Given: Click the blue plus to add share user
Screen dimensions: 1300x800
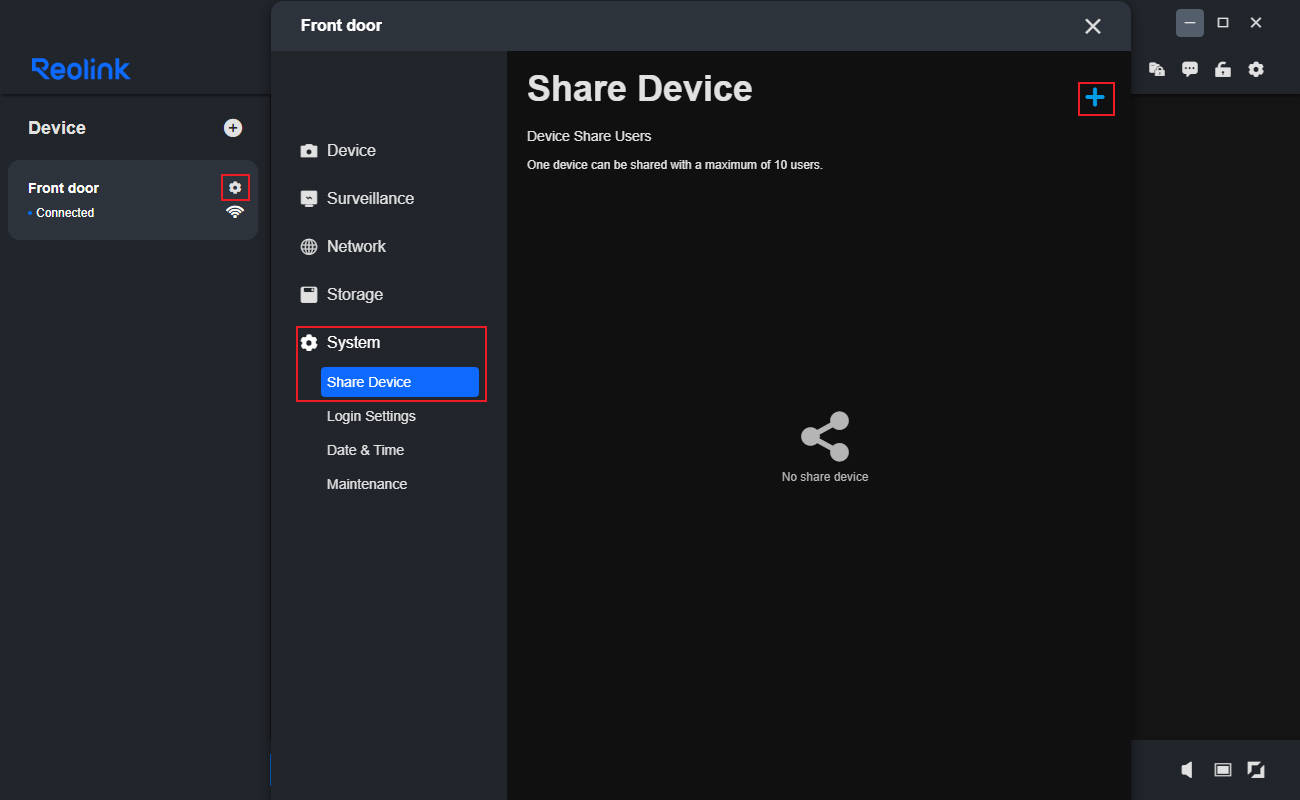Looking at the screenshot, I should tap(1095, 98).
